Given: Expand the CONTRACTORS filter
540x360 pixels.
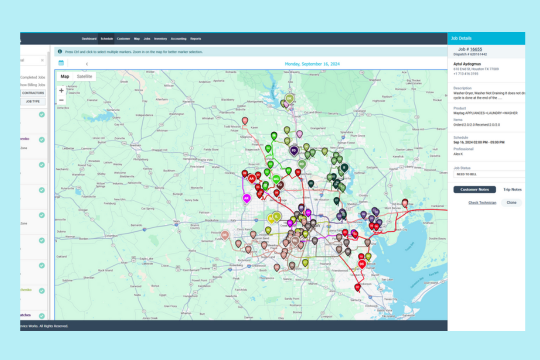Looking at the screenshot, I should pos(33,93).
